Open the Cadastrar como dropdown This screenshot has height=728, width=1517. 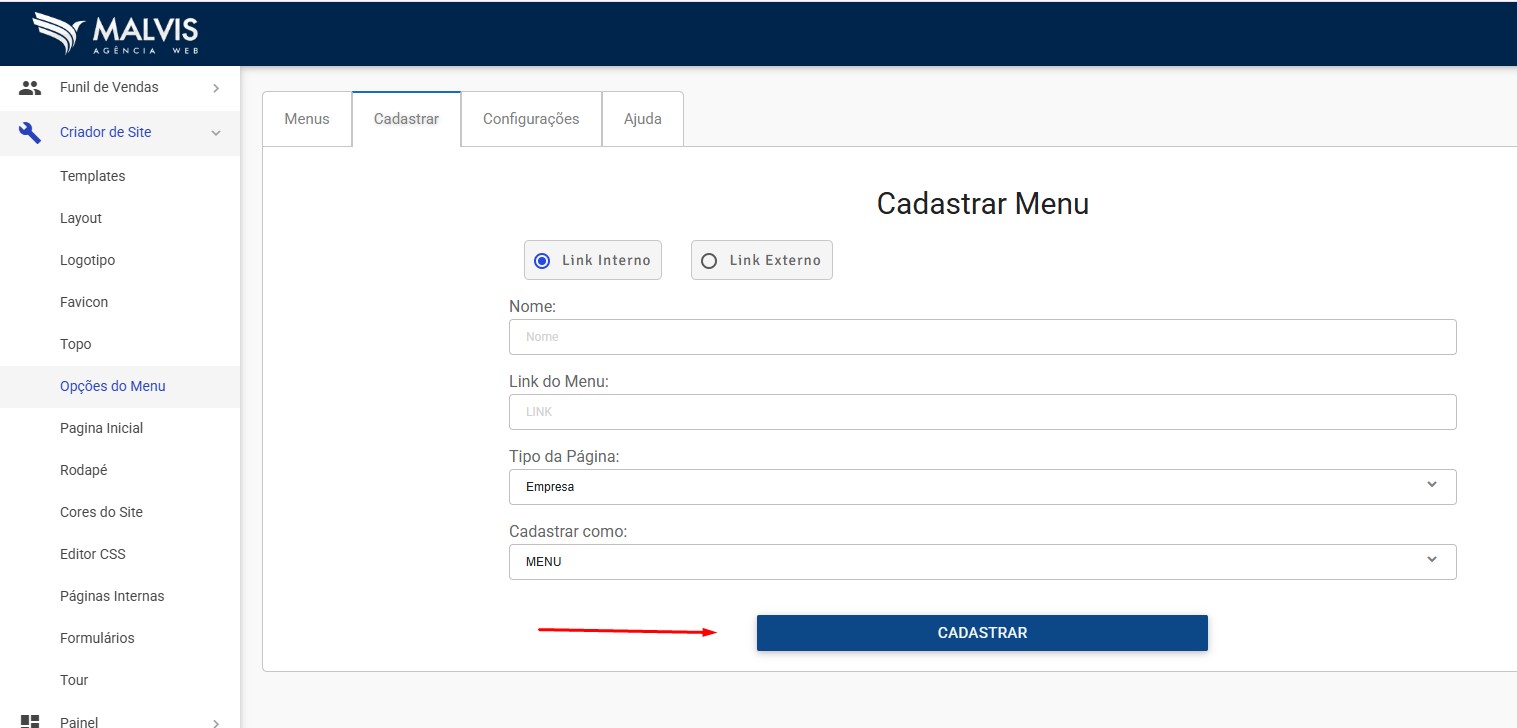pyautogui.click(x=982, y=562)
